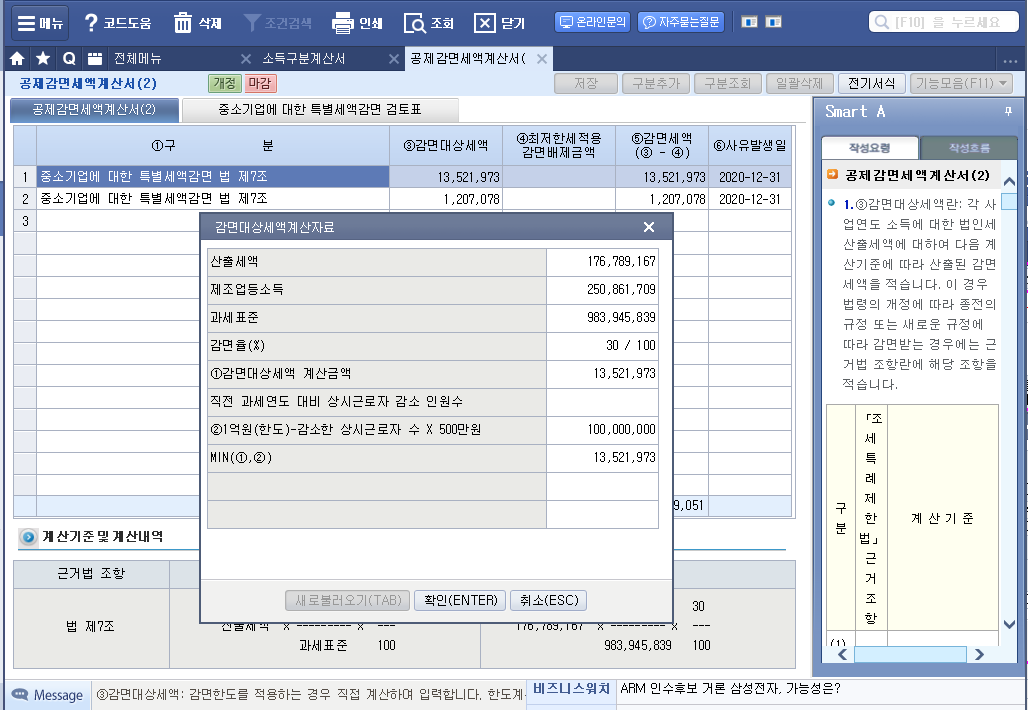Image resolution: width=1028 pixels, height=710 pixels.
Task: Click the 닫기 toolbar close icon
Action: (484, 24)
